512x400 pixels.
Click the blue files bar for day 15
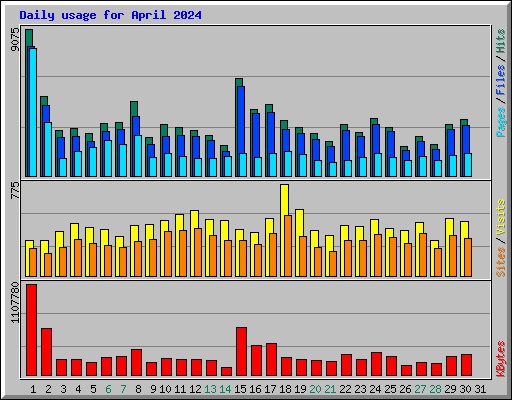[x=242, y=120]
